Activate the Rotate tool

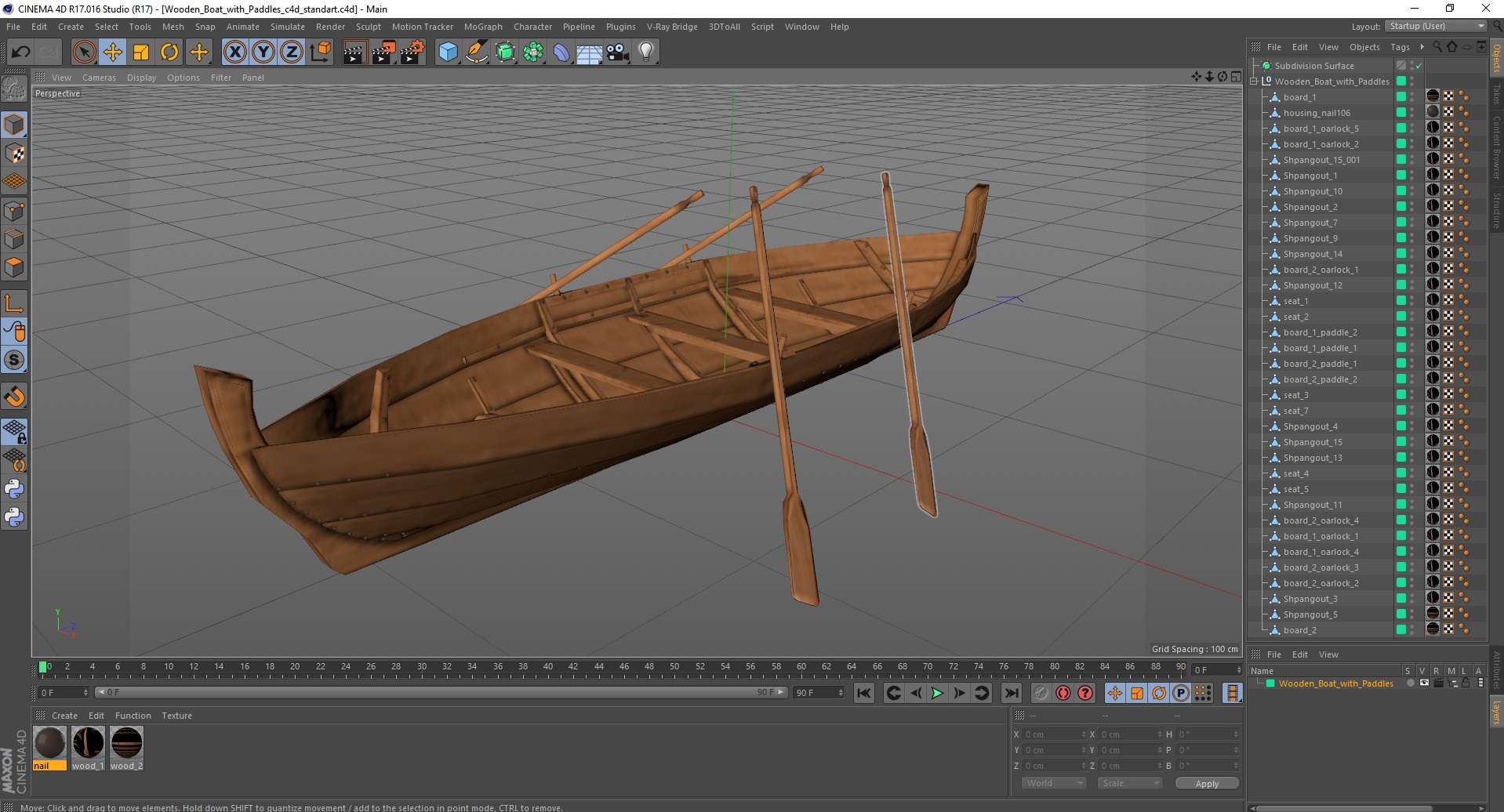[169, 53]
